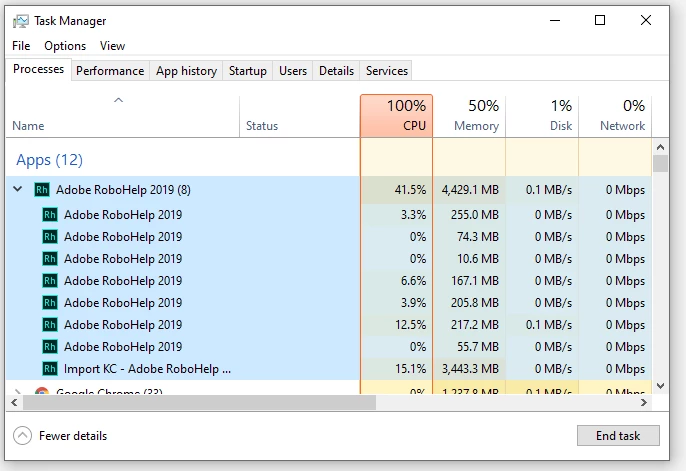The image size is (686, 471).
Task: Sort by the Status column header
Action: [300, 117]
